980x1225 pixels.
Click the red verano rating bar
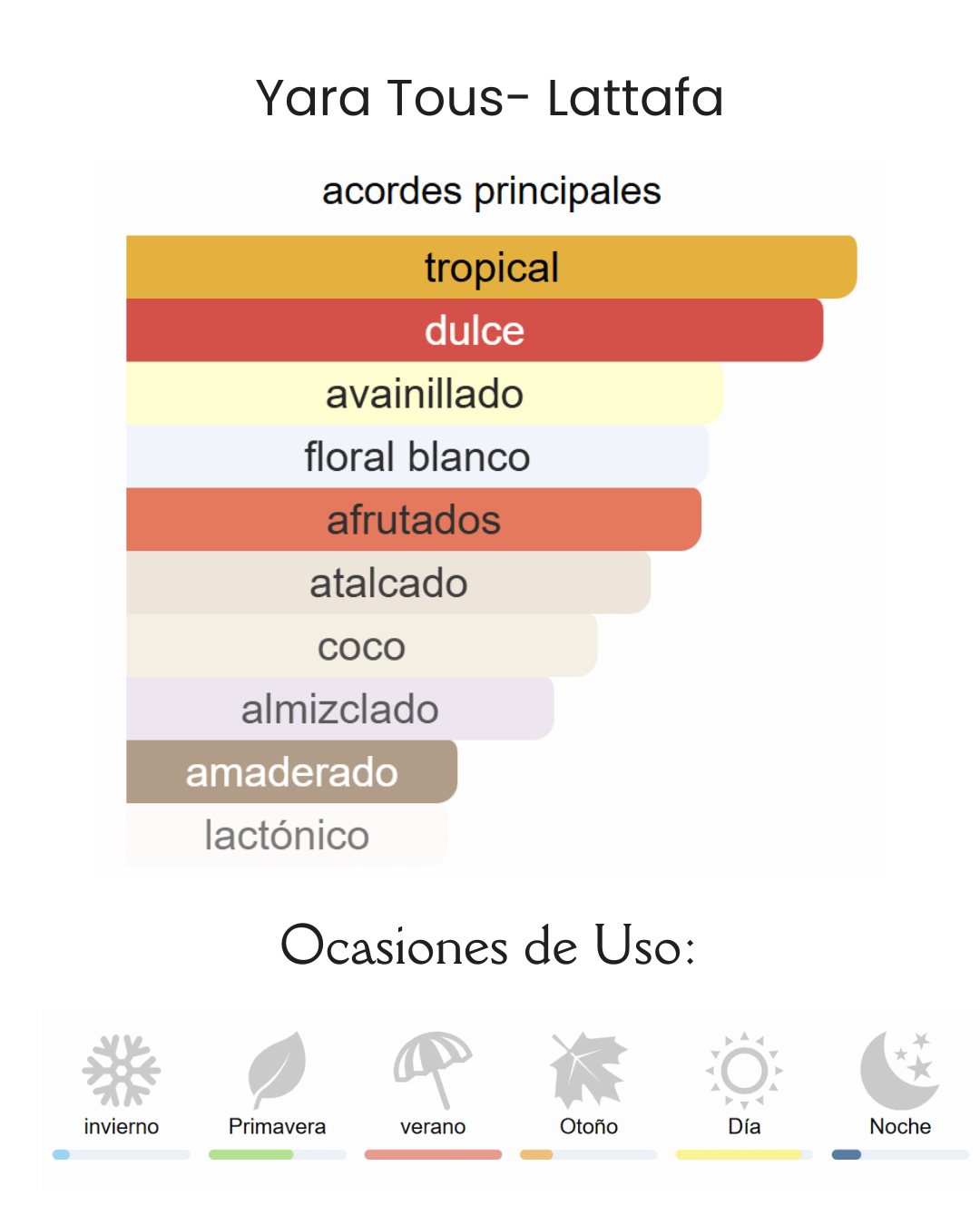pyautogui.click(x=433, y=1154)
